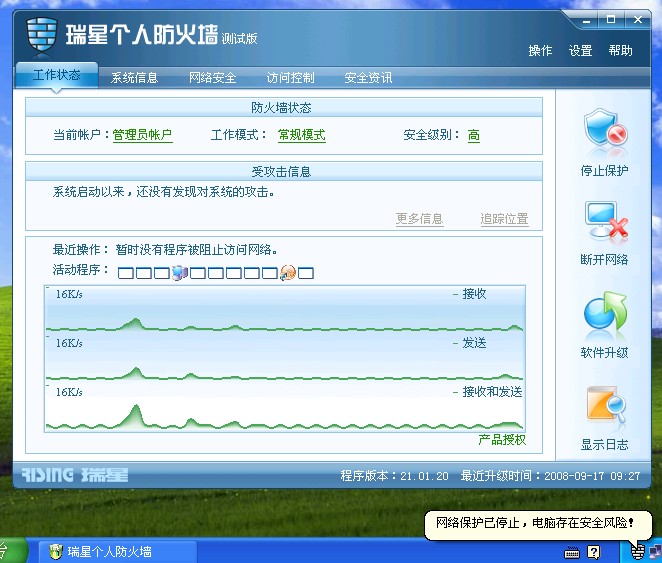The height and width of the screenshot is (563, 662).
Task: Click the 防火墙状态 section header
Action: [x=284, y=108]
